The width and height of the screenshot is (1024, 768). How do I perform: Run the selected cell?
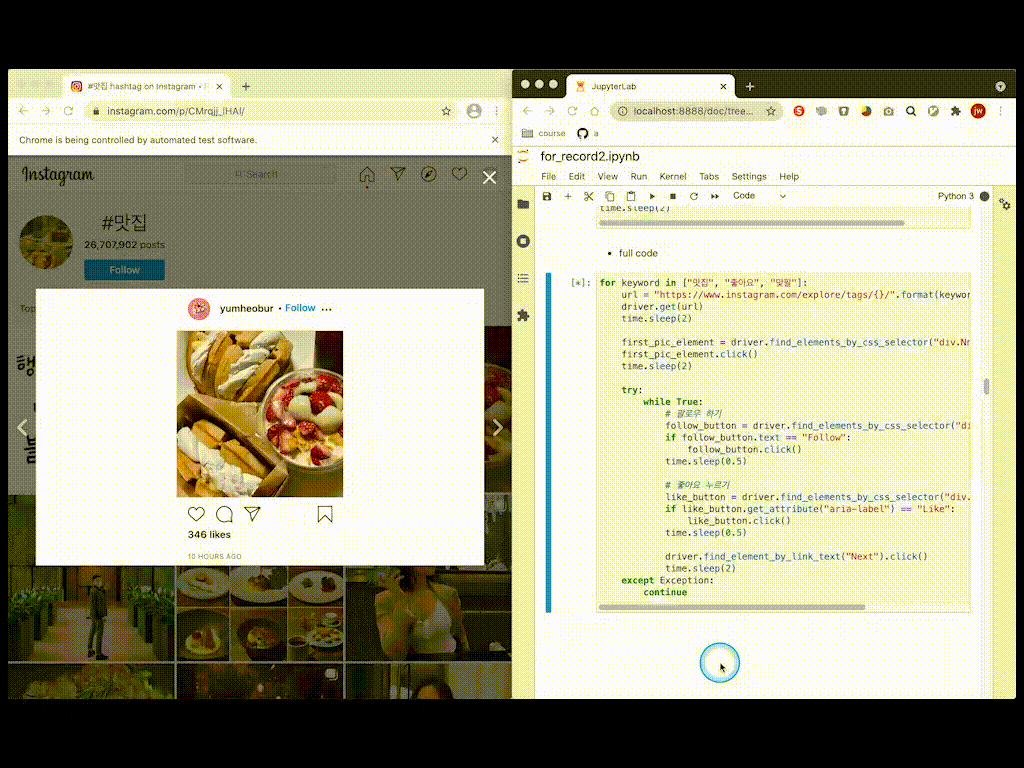coord(652,196)
